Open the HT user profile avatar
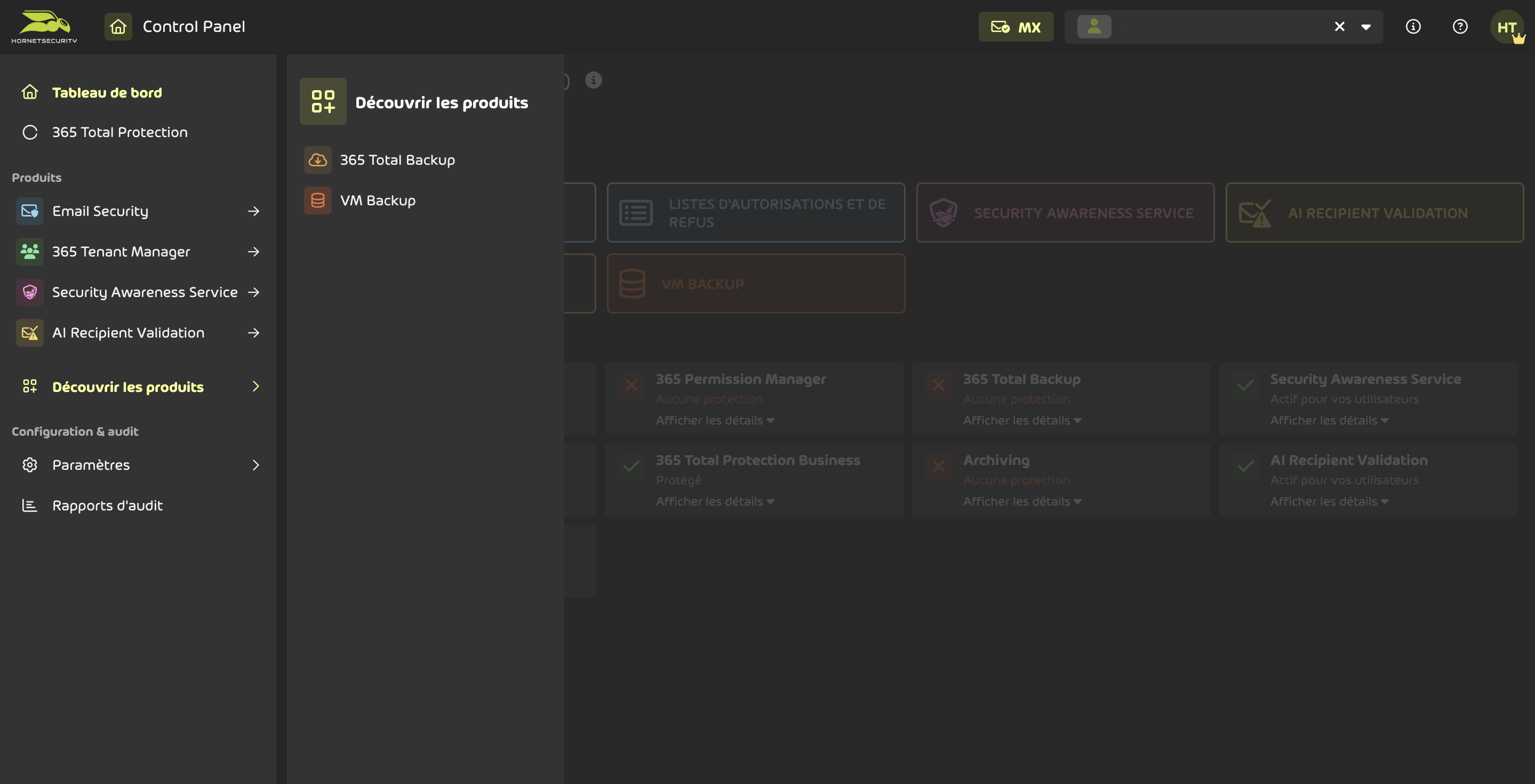 click(x=1507, y=27)
